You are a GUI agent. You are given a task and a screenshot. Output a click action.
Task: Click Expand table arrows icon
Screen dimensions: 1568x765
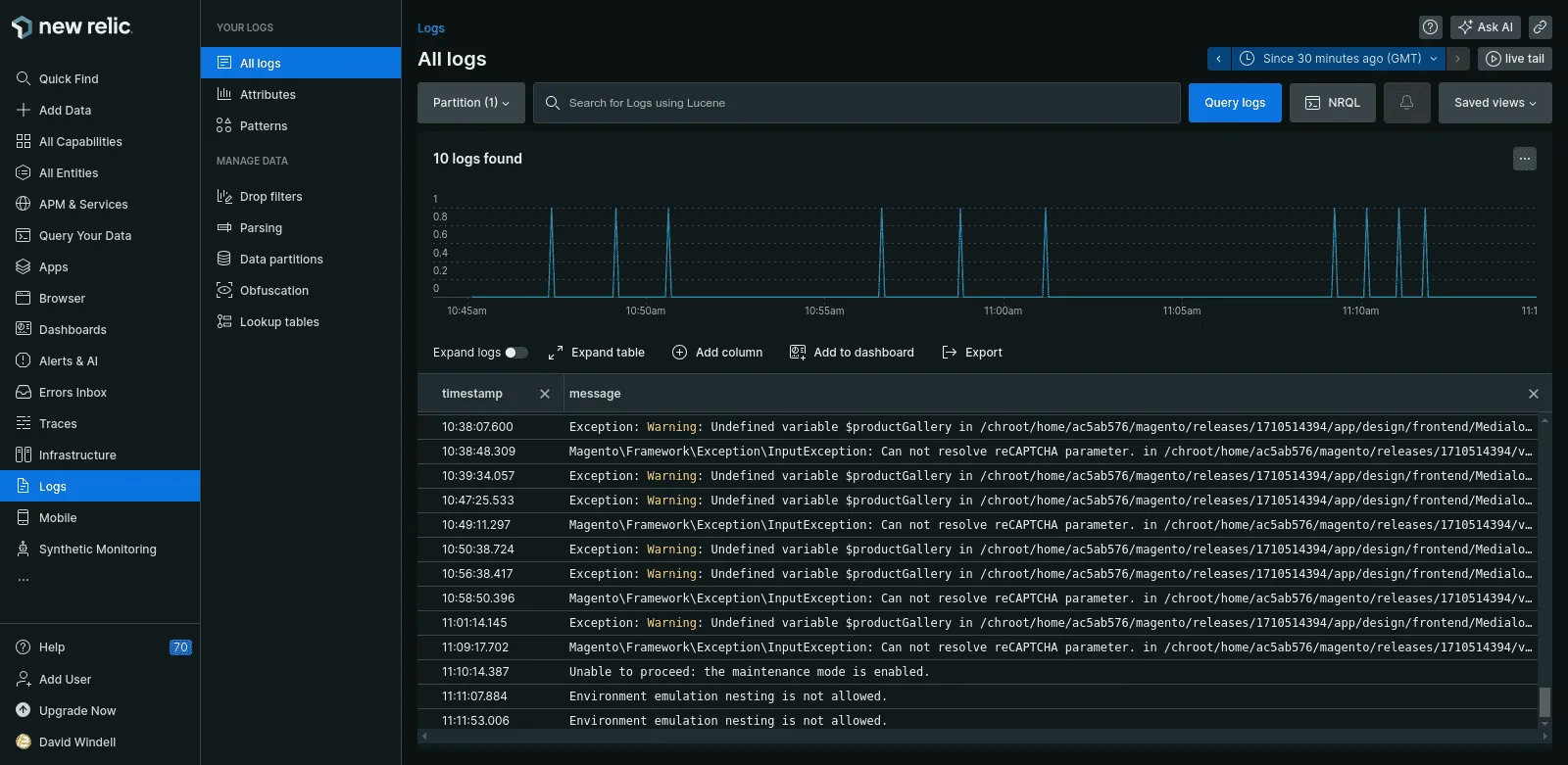[556, 353]
